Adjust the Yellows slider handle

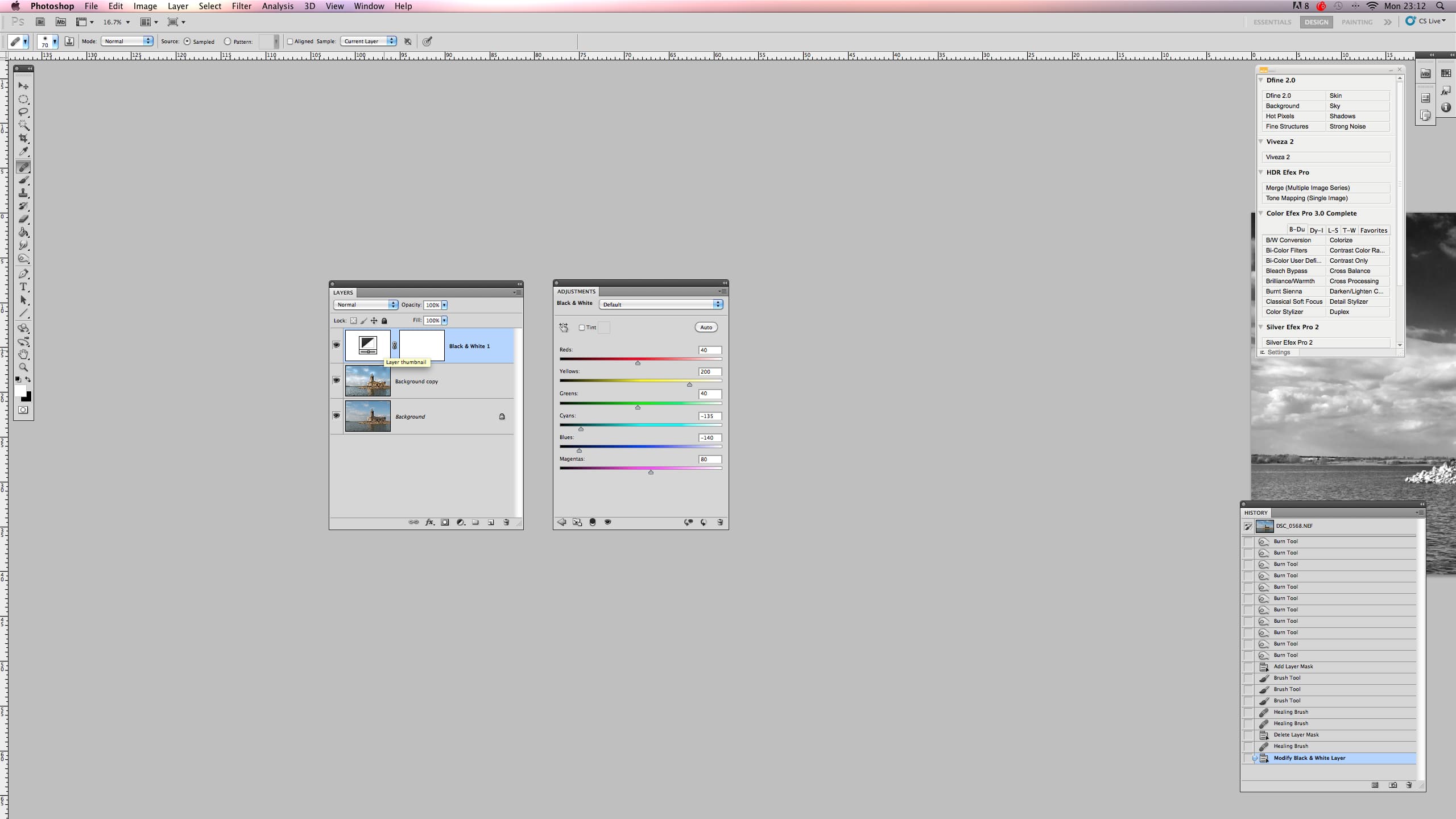pyautogui.click(x=689, y=384)
